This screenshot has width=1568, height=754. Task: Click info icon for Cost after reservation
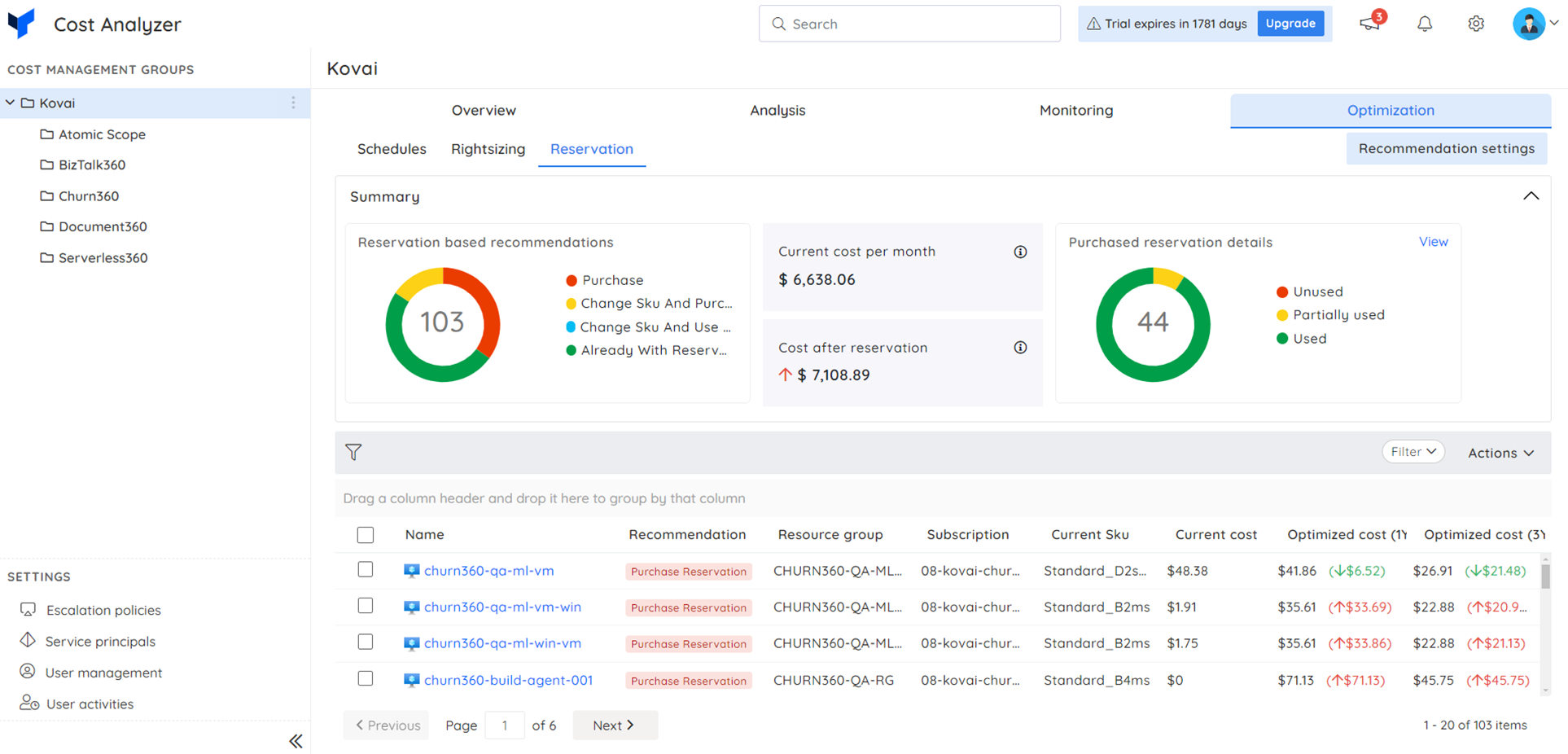(1020, 348)
